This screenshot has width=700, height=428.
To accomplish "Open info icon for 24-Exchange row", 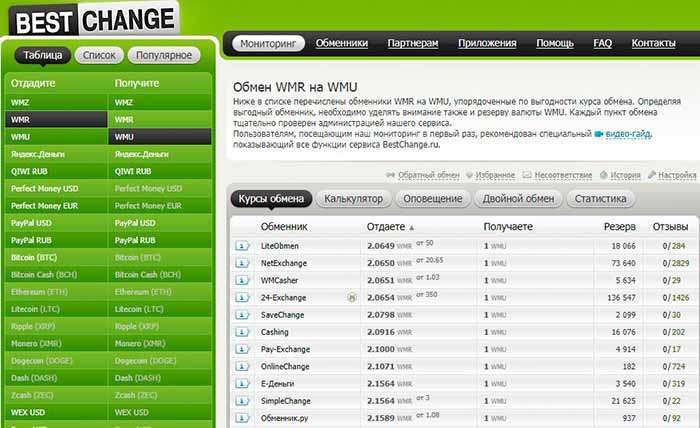I will pos(242,297).
